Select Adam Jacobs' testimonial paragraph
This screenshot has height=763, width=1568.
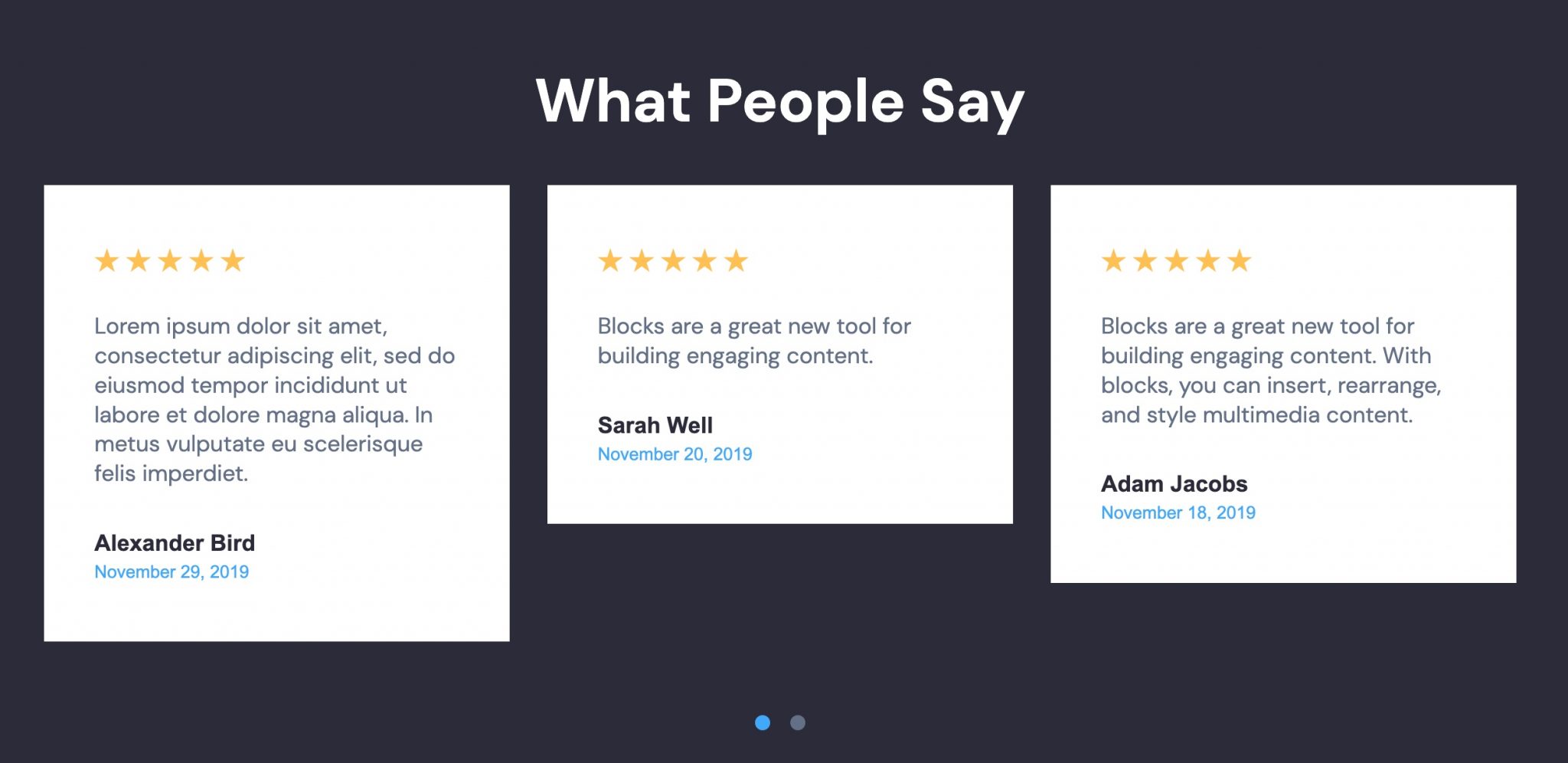(x=1271, y=371)
